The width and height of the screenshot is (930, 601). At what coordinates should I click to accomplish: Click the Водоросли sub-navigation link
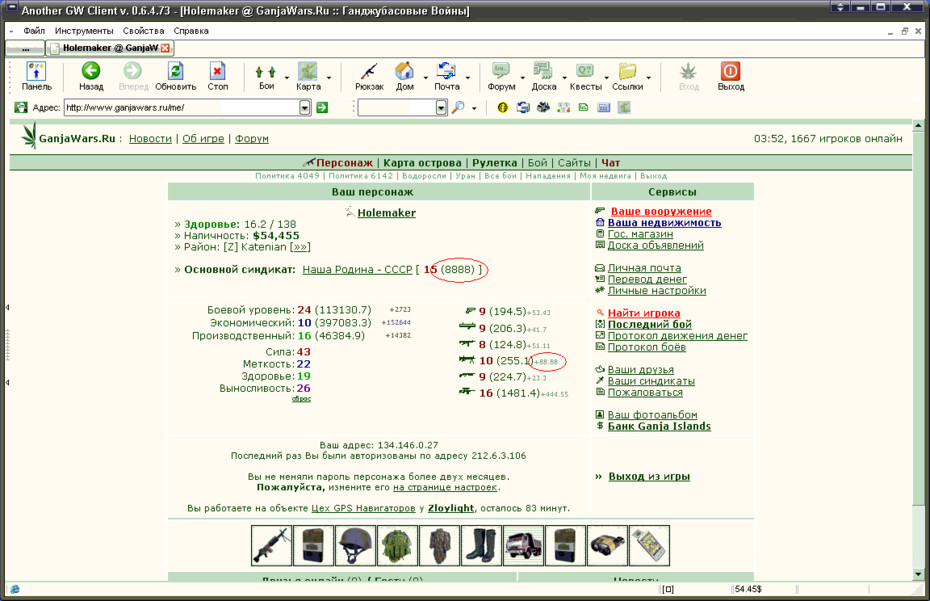[x=425, y=176]
